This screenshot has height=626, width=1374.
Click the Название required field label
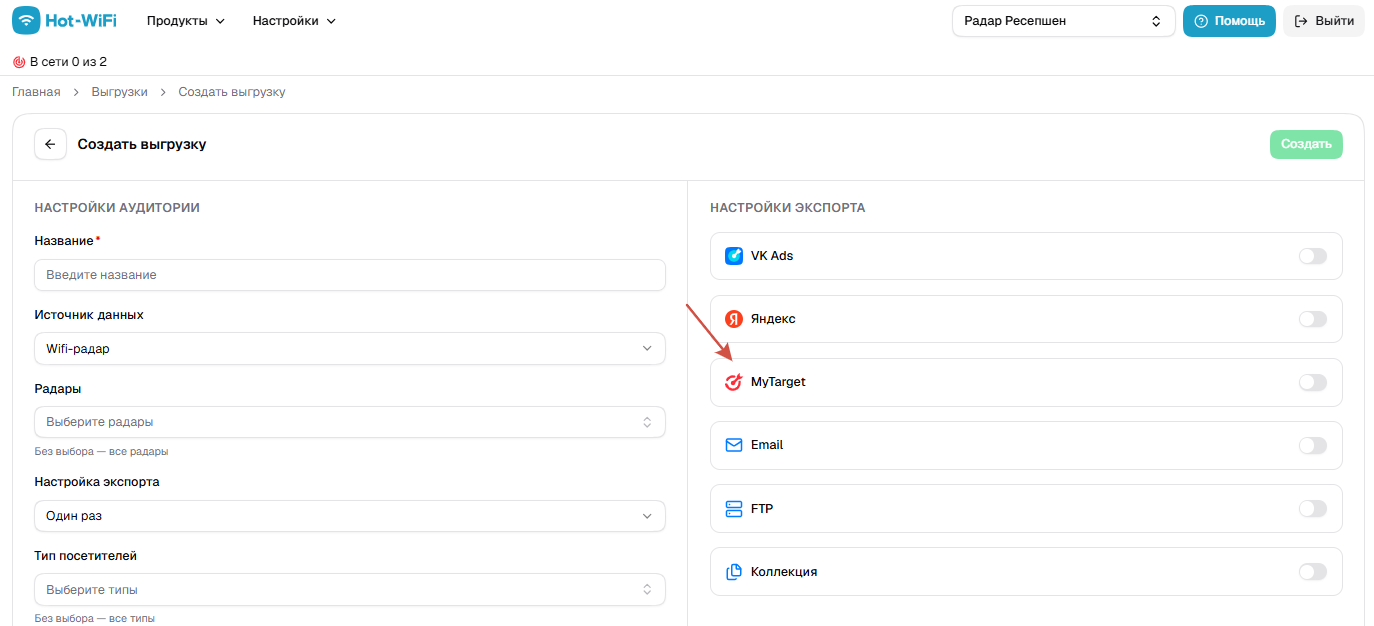click(x=67, y=241)
